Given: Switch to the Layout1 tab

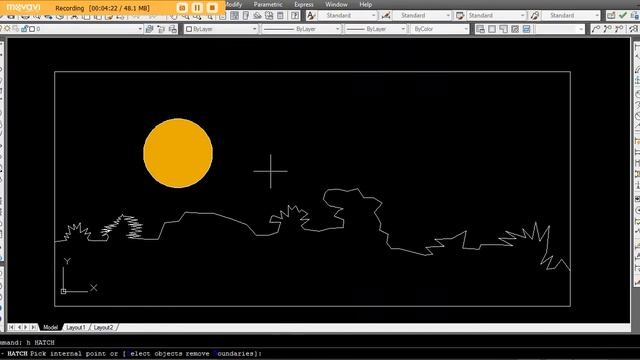Looking at the screenshot, I should pos(76,327).
